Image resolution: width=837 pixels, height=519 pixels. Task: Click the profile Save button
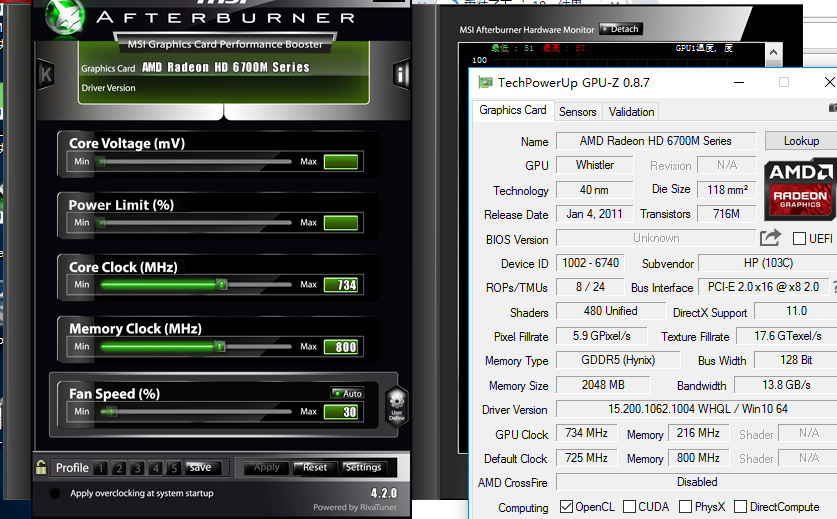[201, 468]
